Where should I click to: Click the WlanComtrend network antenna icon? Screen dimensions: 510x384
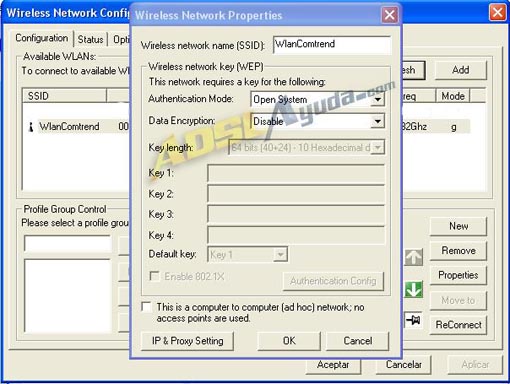coord(31,127)
